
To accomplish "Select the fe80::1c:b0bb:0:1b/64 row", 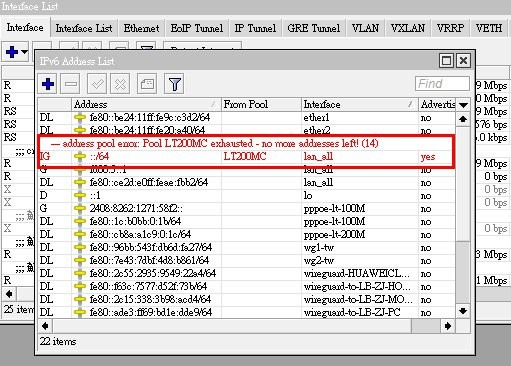I will coord(246,221).
